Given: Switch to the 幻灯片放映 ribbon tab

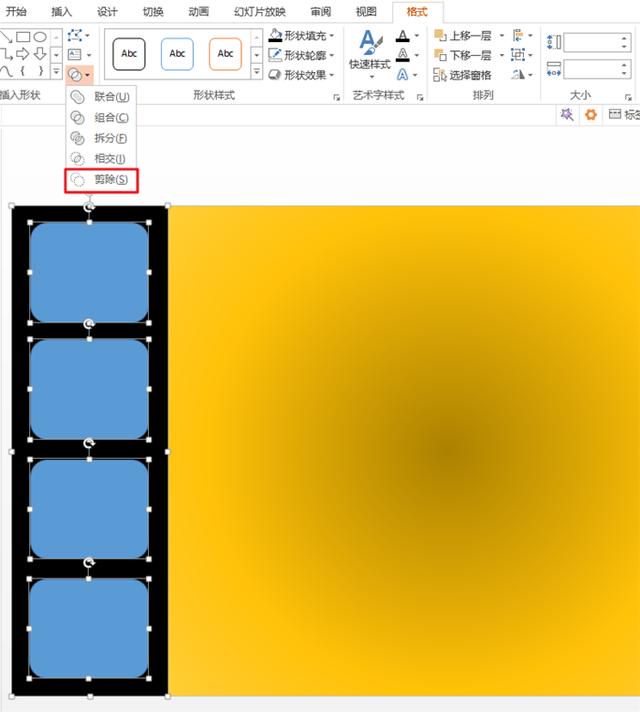Looking at the screenshot, I should pos(259,11).
